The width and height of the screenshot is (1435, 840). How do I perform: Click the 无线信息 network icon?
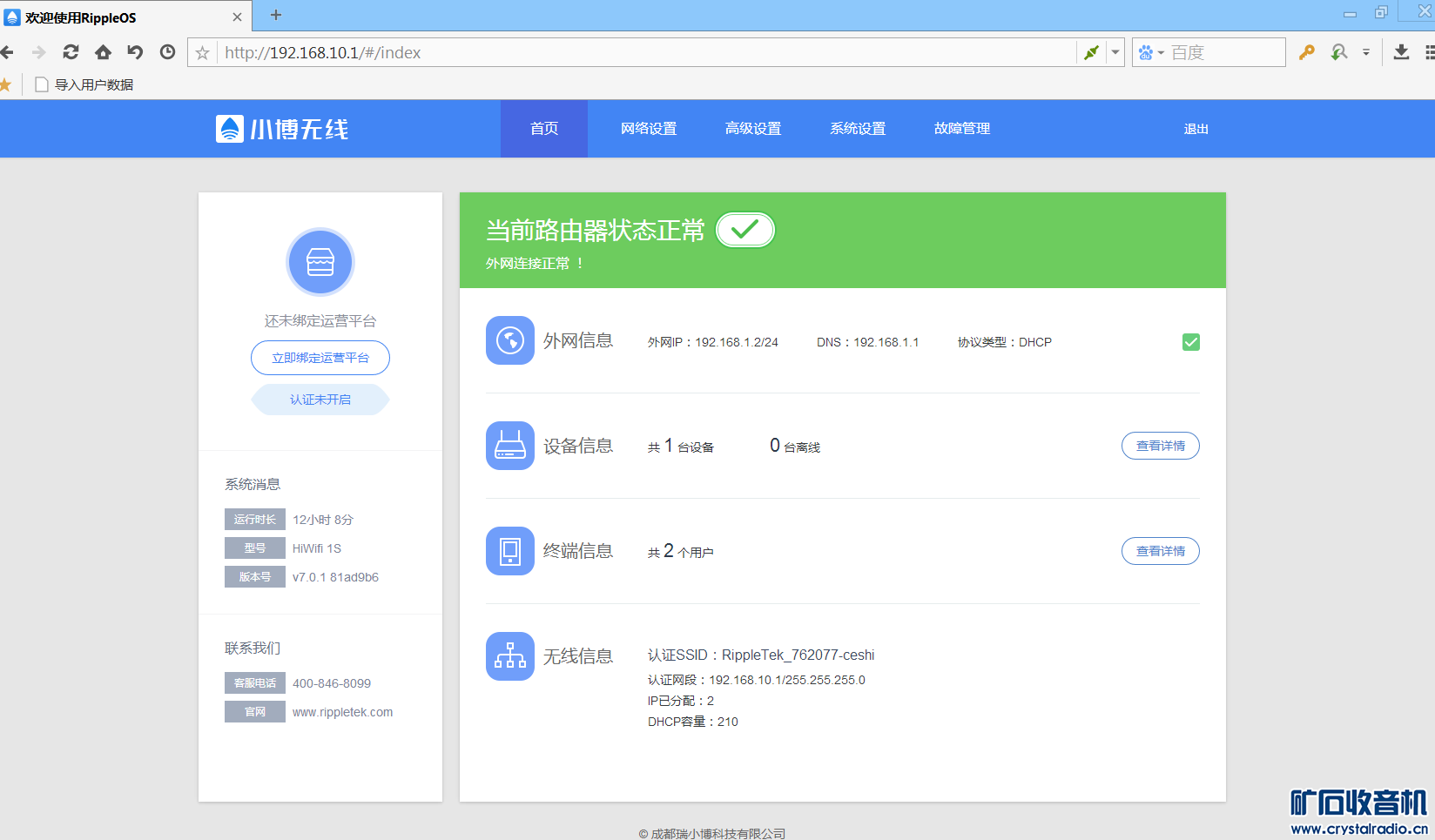point(510,656)
